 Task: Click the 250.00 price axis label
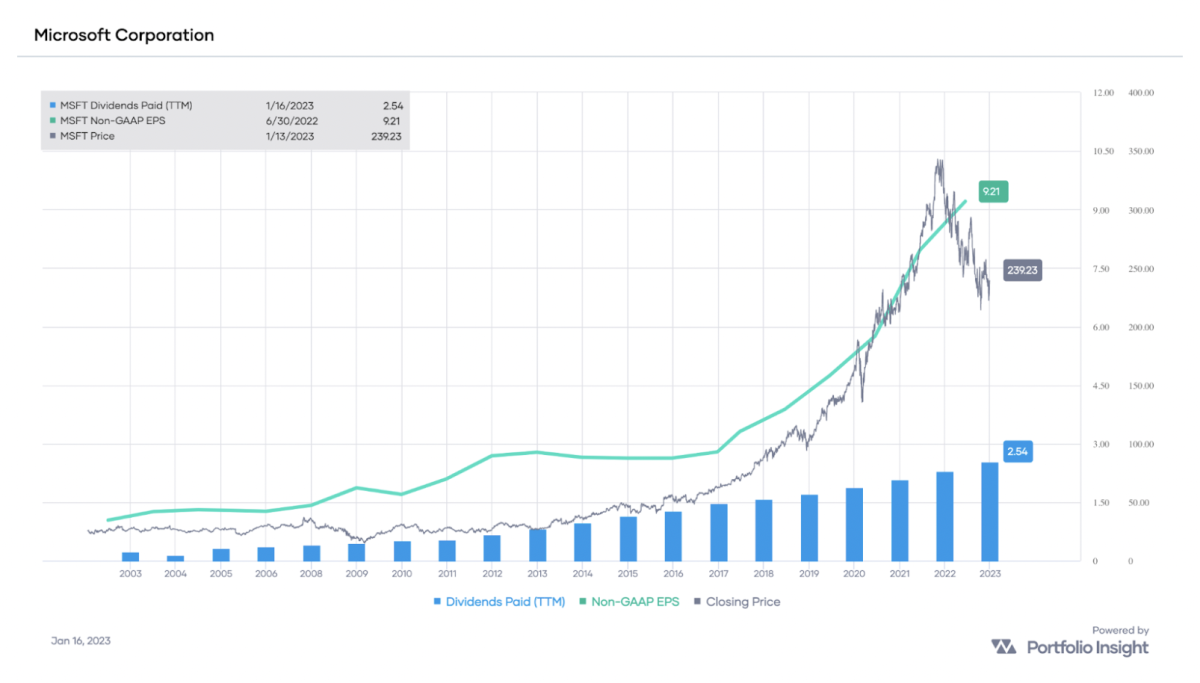(x=1141, y=269)
